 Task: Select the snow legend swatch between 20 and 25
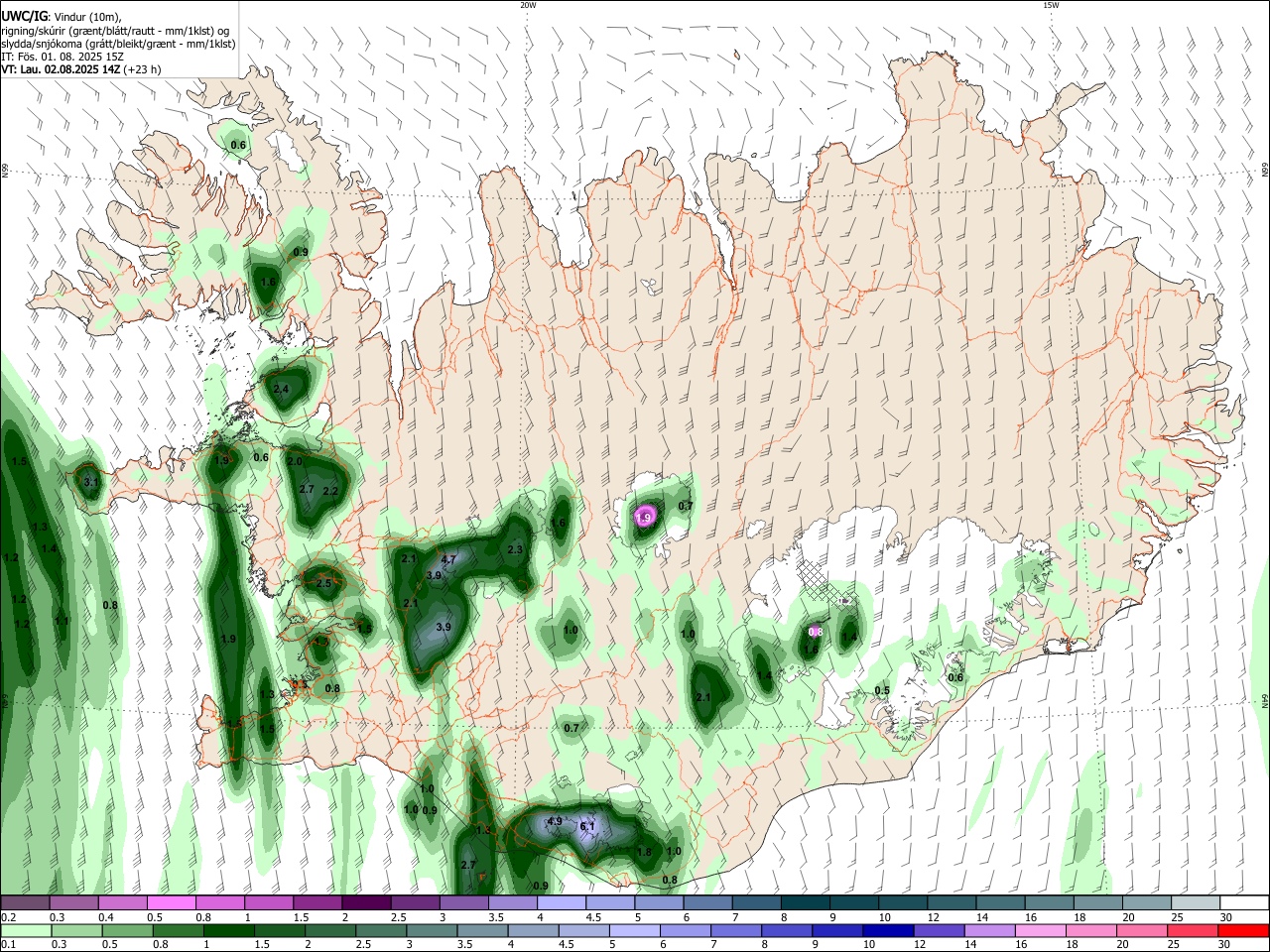(x=1147, y=903)
